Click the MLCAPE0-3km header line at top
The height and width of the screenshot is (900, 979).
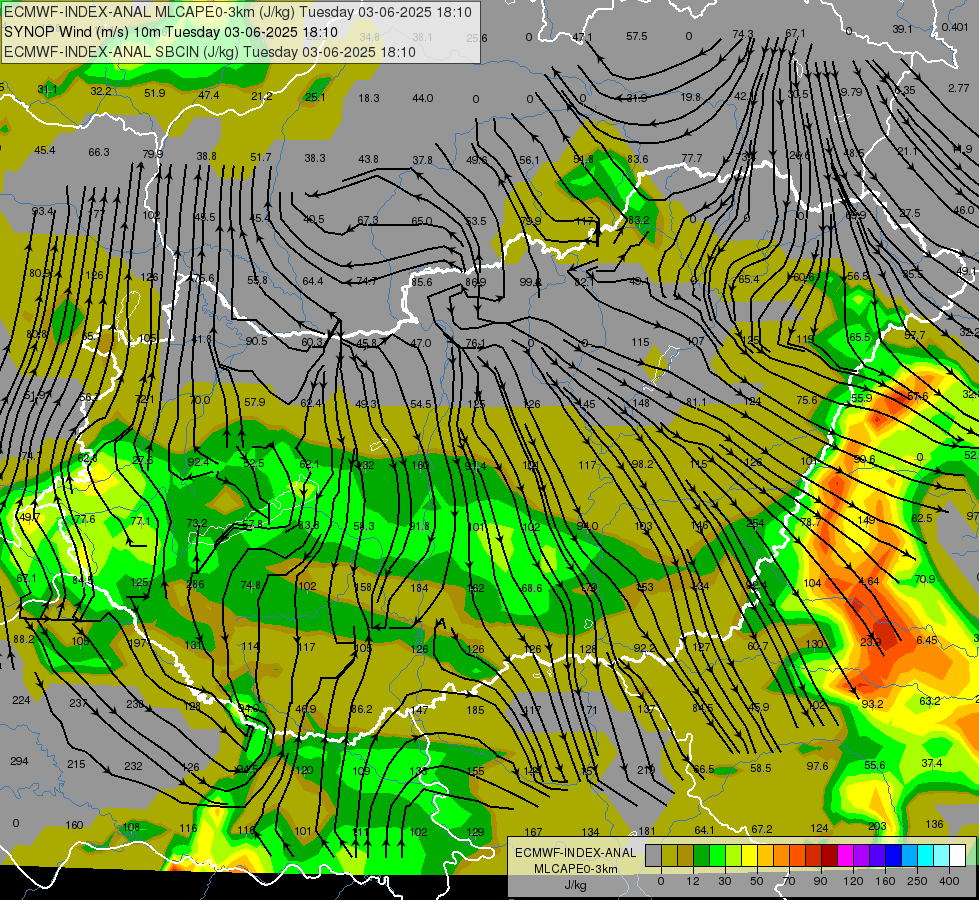tap(238, 12)
